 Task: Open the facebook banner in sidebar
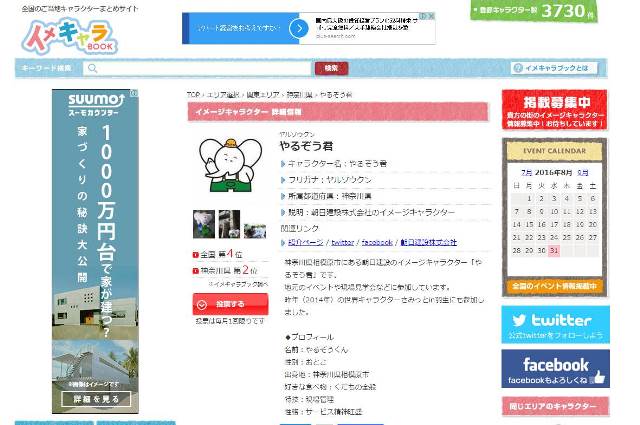[556, 369]
